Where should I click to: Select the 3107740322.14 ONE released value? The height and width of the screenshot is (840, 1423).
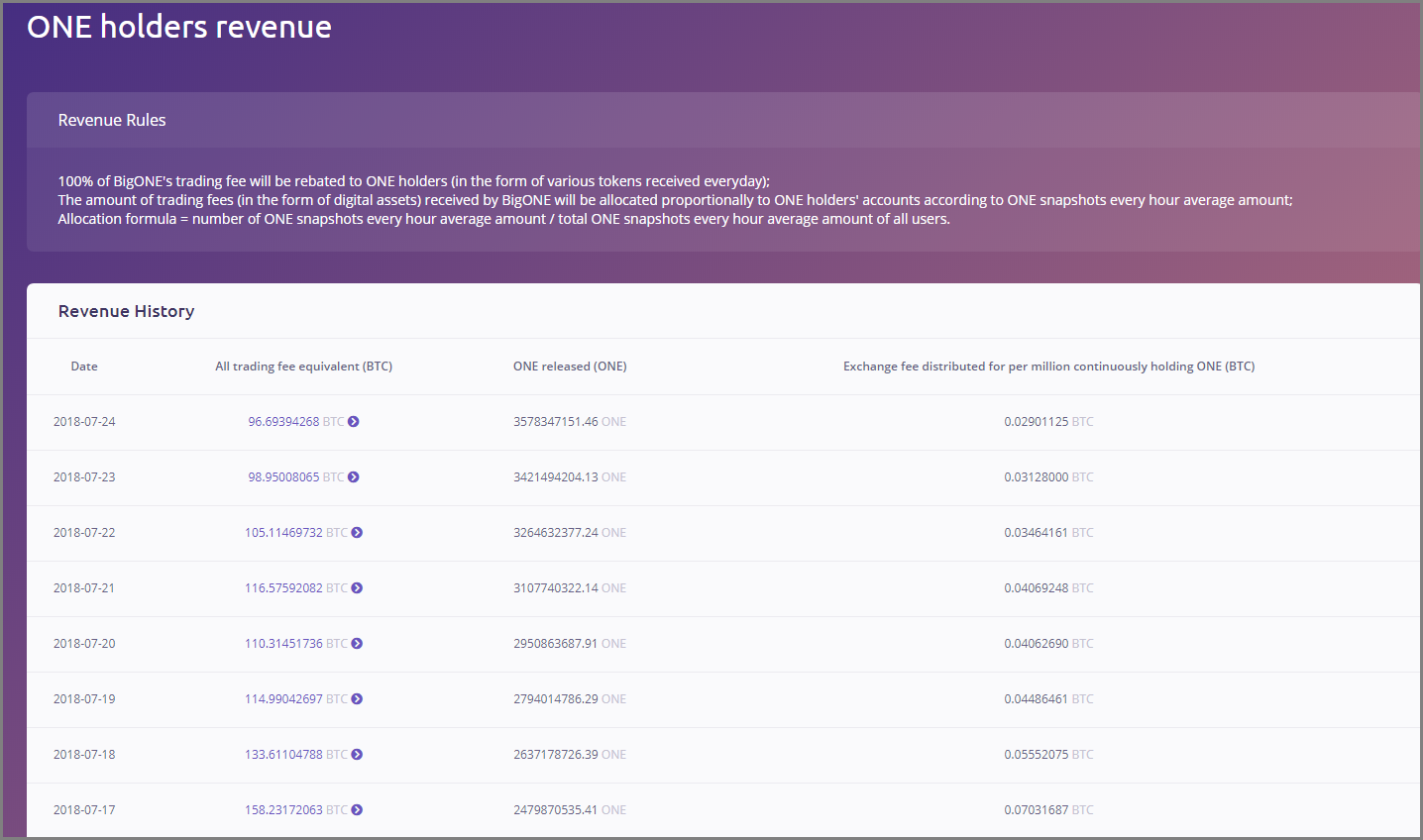click(570, 588)
